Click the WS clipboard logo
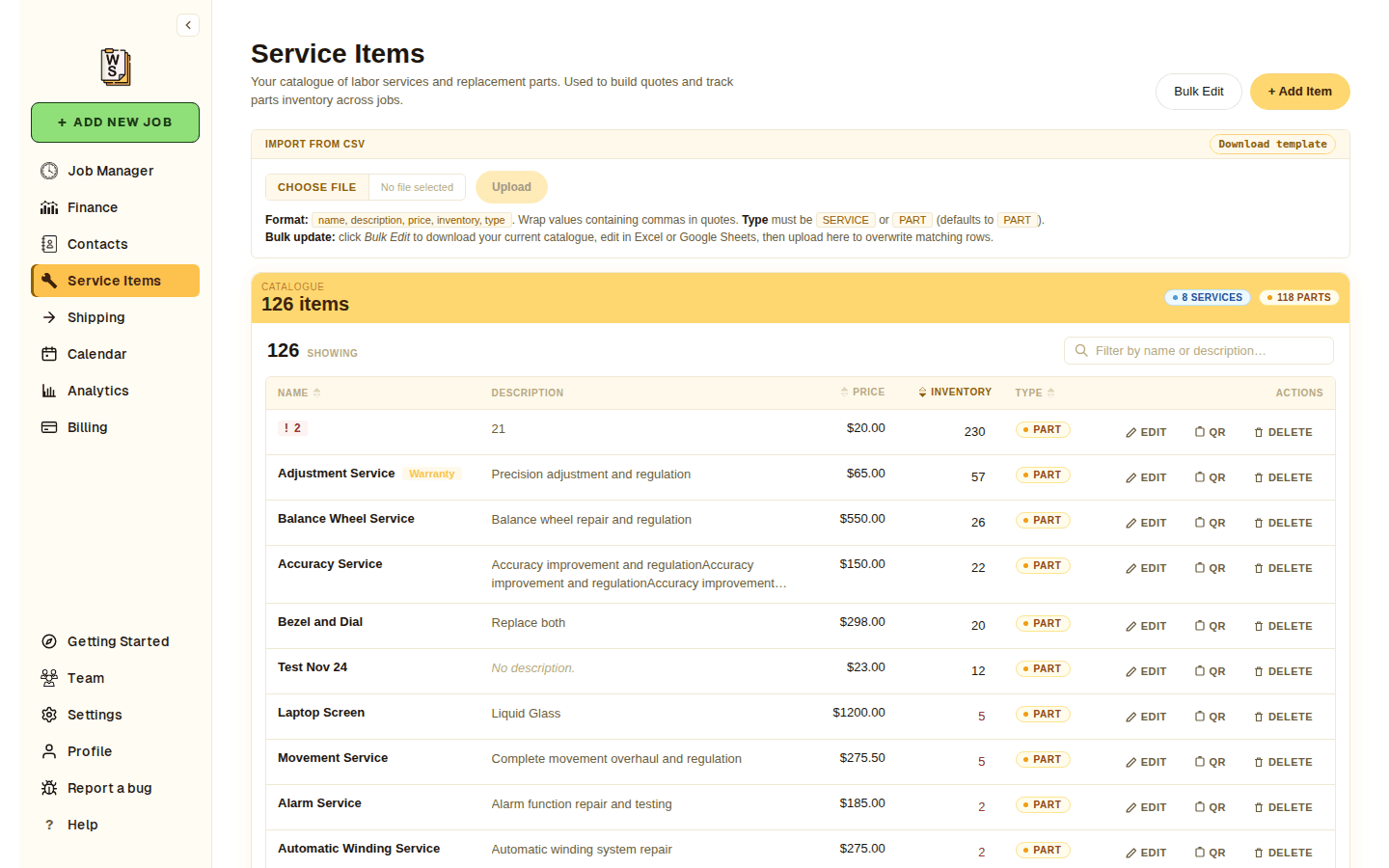The width and height of the screenshot is (1389, 868). [x=116, y=67]
